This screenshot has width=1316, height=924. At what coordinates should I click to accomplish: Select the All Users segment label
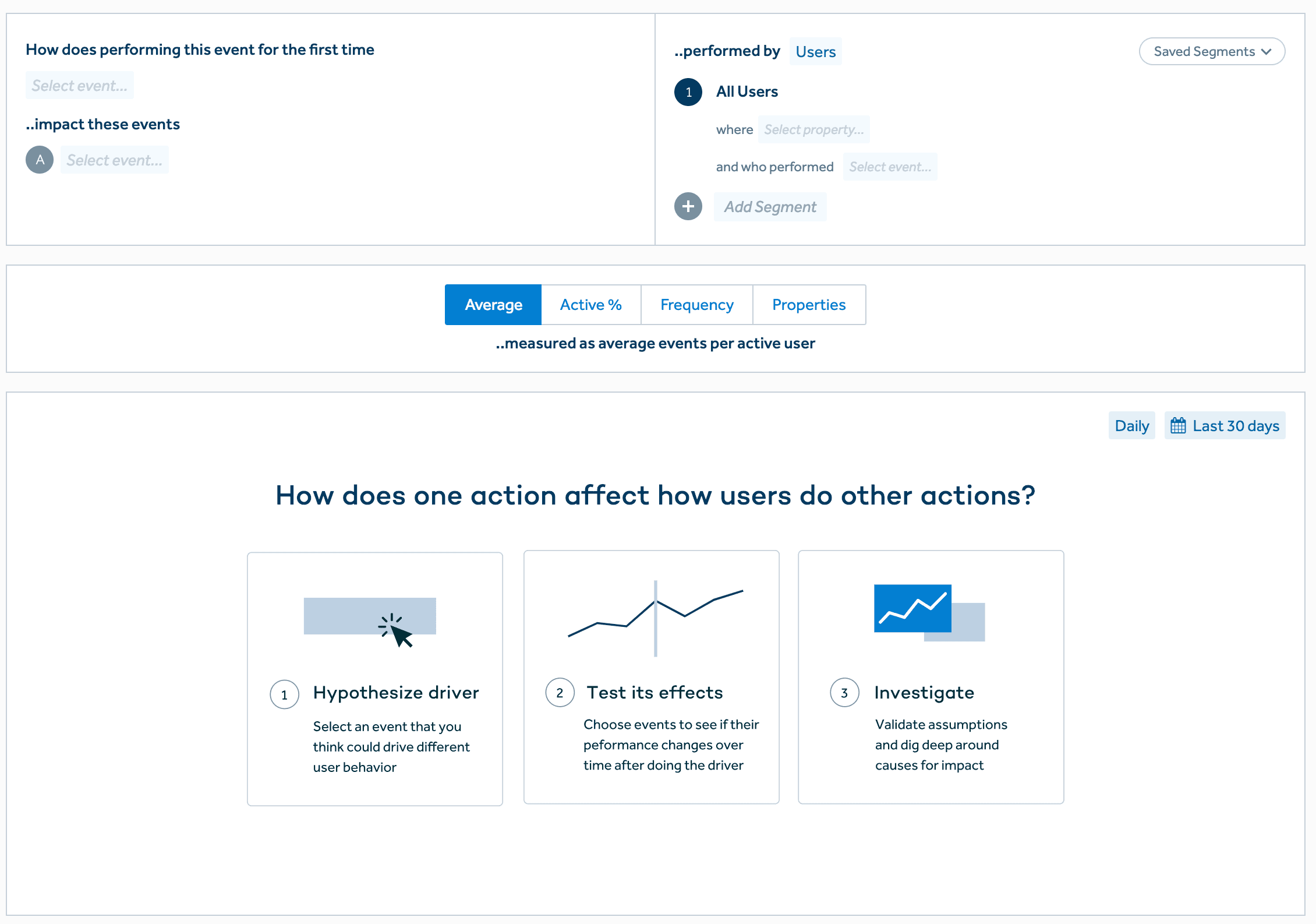(x=747, y=91)
